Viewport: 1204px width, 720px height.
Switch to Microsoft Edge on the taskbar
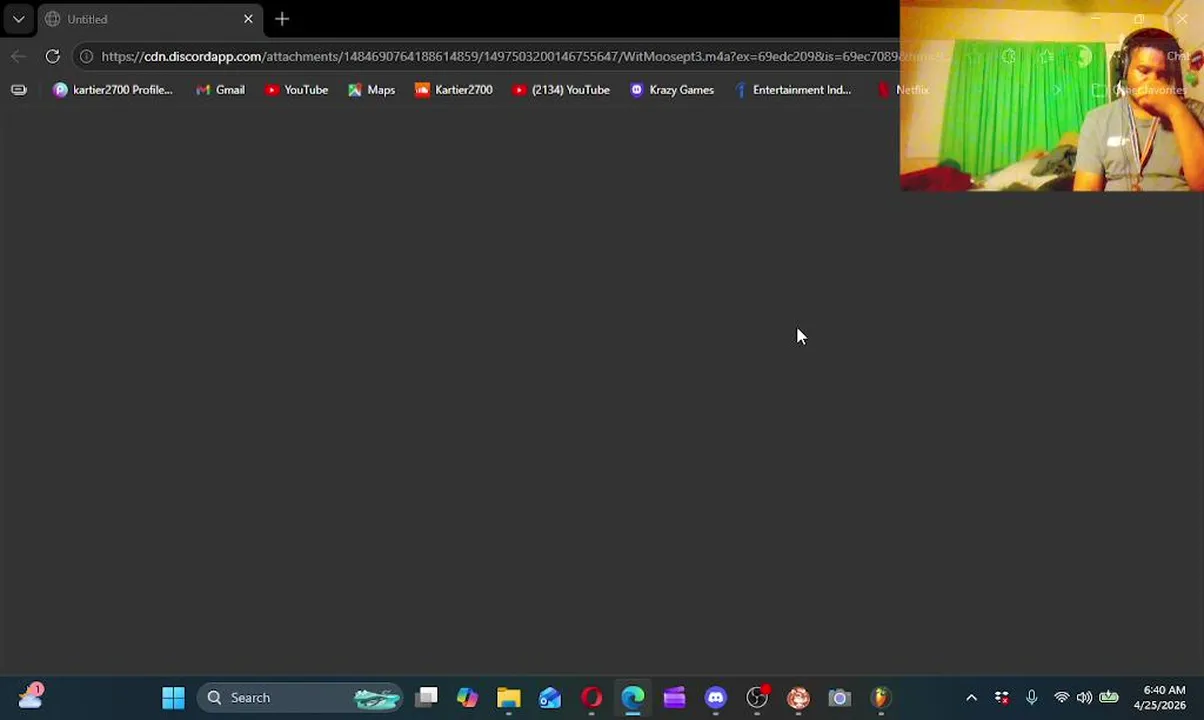633,697
